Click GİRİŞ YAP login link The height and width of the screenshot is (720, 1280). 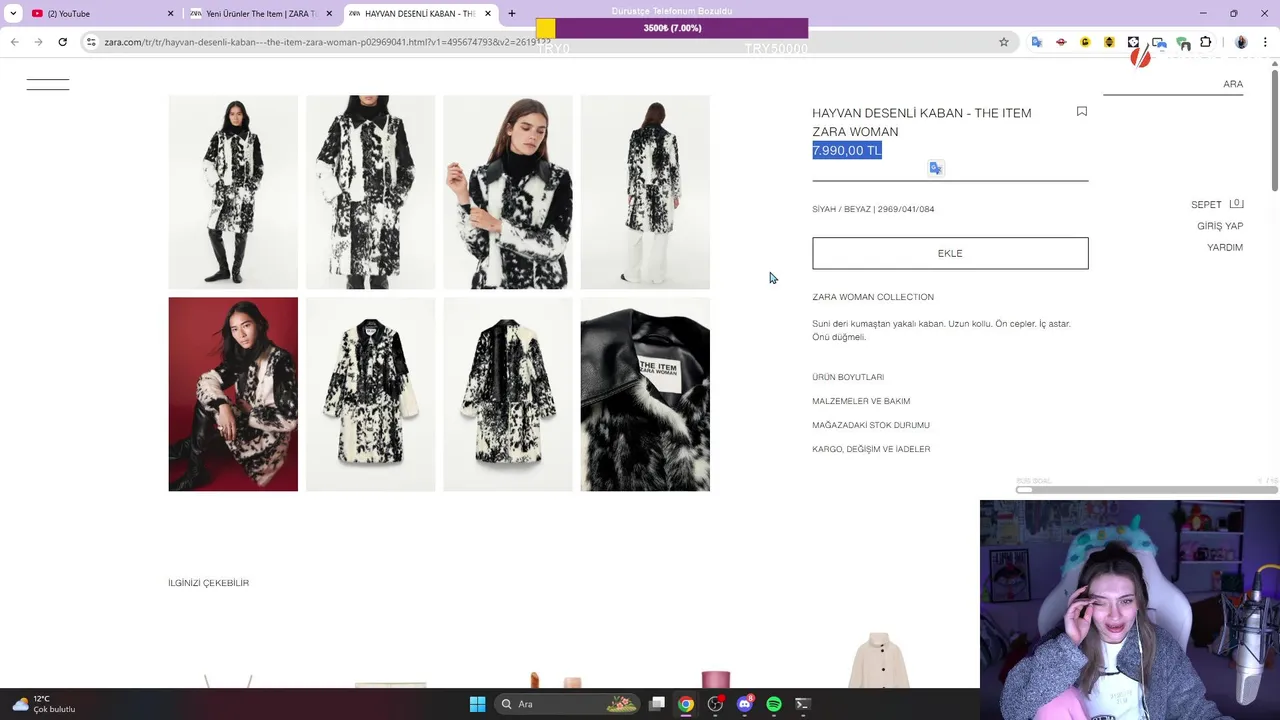(1220, 226)
